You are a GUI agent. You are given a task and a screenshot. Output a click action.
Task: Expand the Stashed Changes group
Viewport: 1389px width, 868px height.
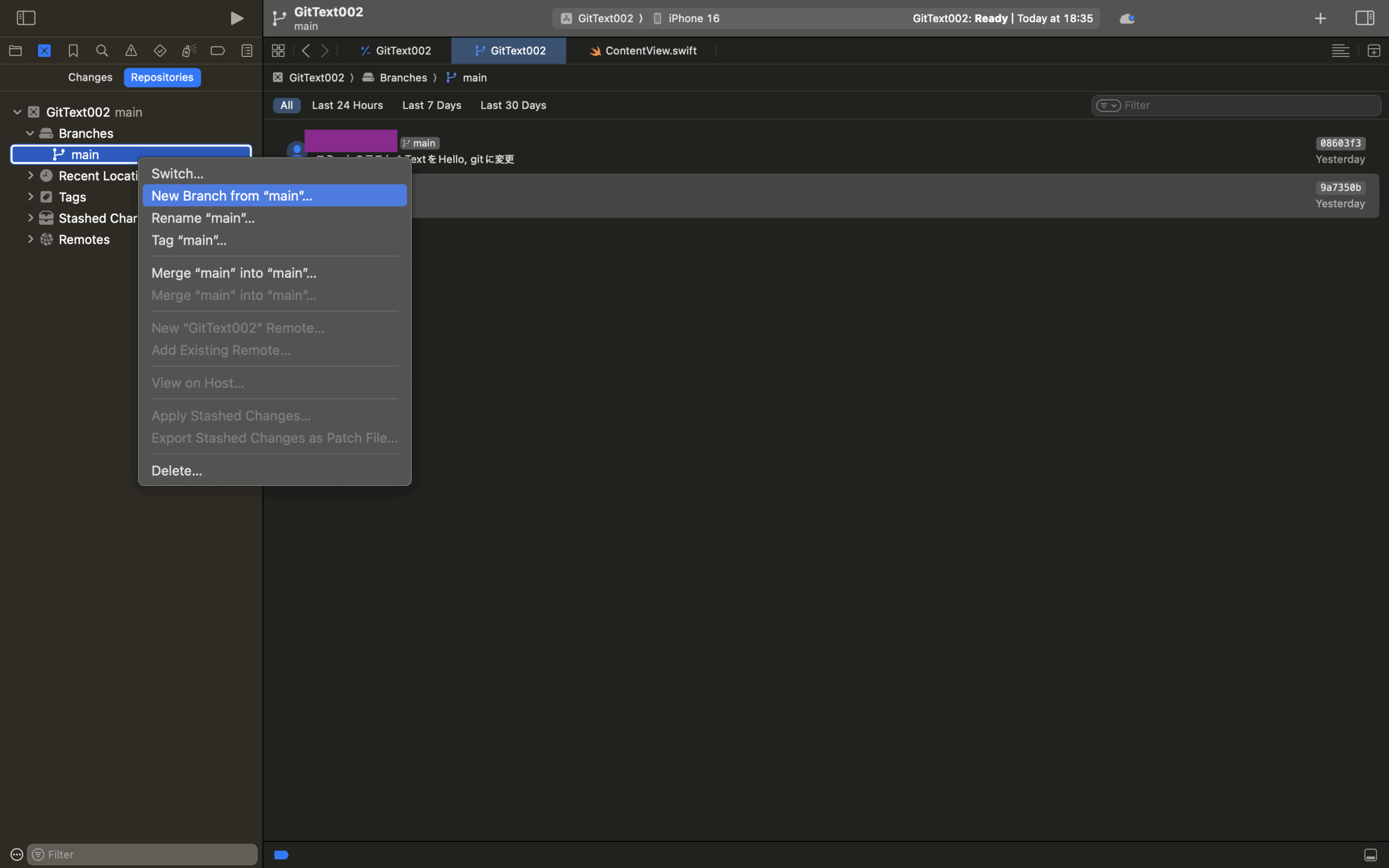[x=30, y=218]
